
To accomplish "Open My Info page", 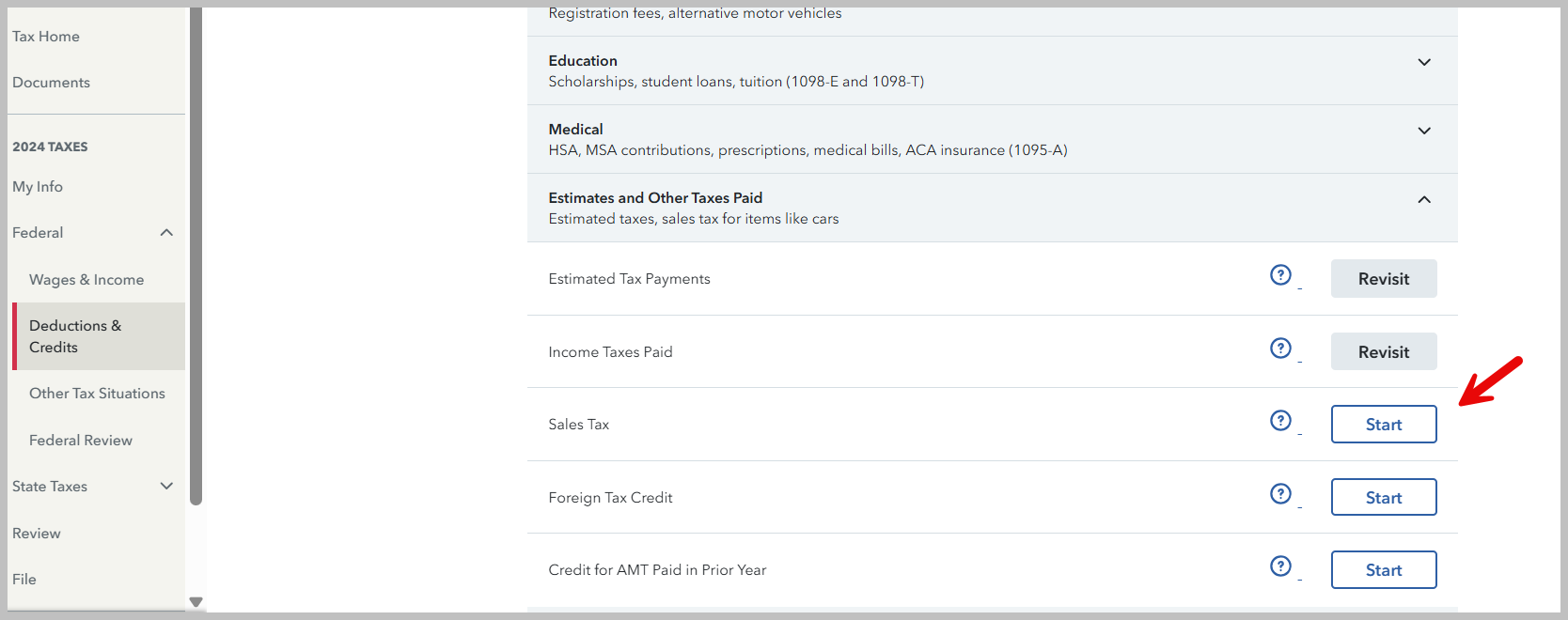I will point(38,187).
